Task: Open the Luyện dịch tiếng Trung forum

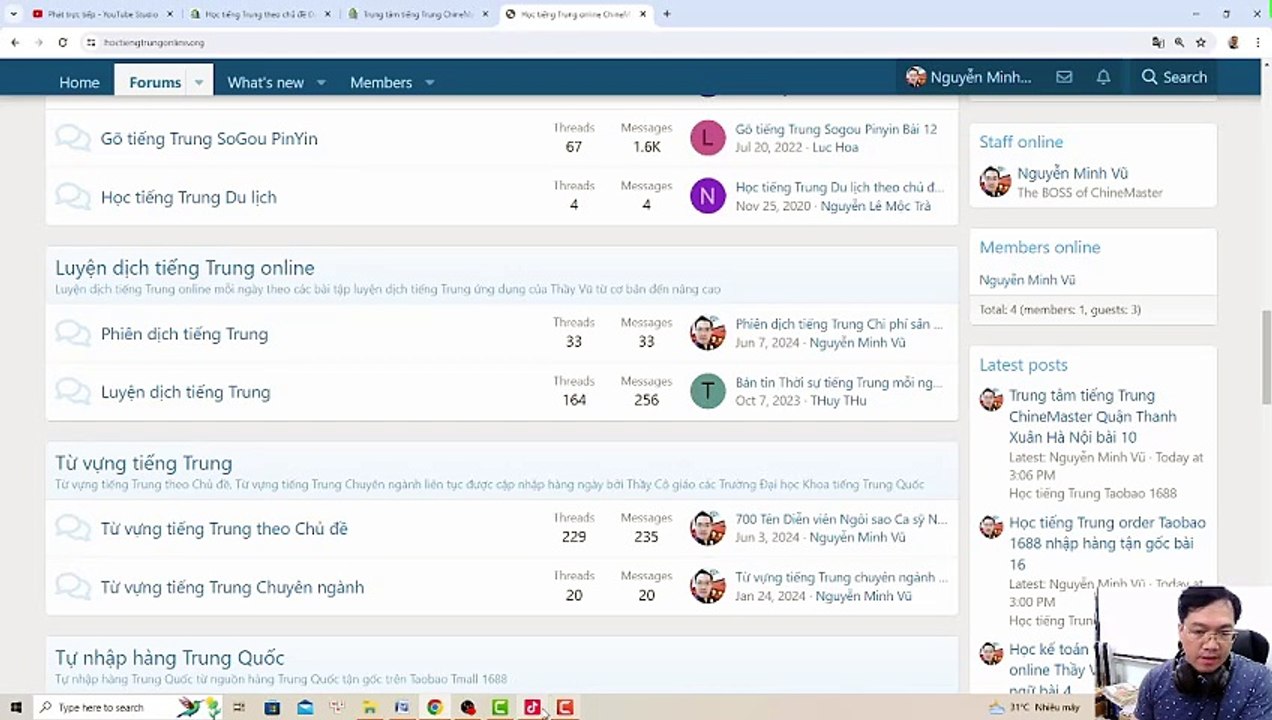Action: [x=185, y=392]
